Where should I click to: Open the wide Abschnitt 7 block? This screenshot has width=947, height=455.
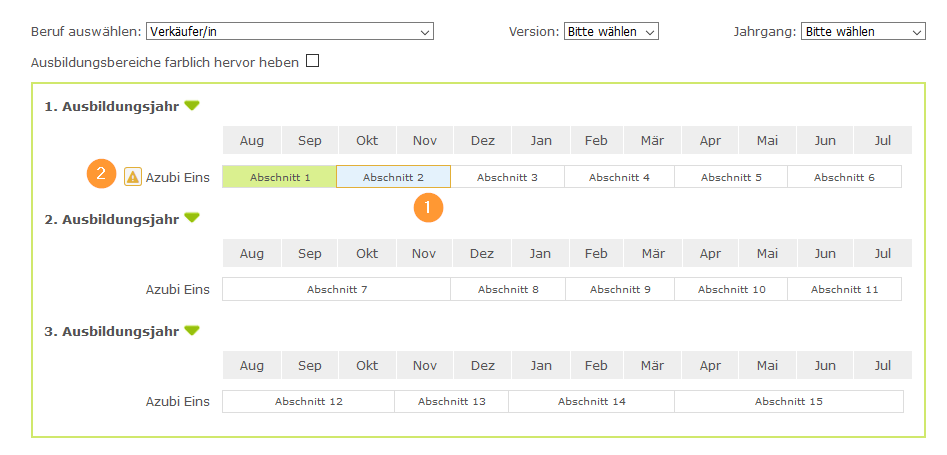[337, 289]
